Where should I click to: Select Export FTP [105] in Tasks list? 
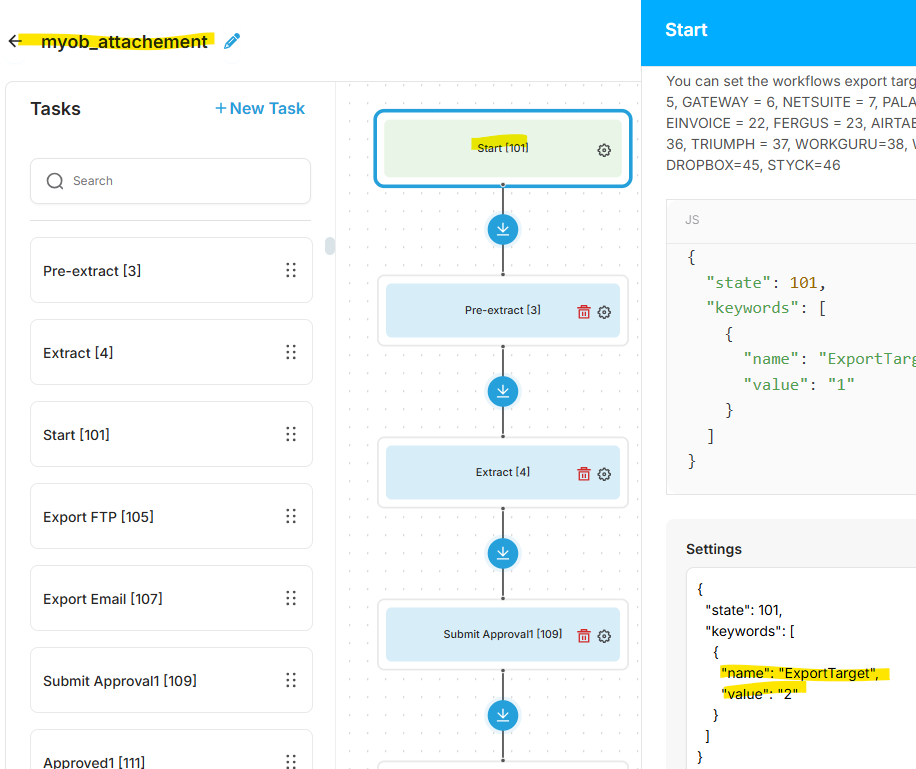click(x=171, y=516)
